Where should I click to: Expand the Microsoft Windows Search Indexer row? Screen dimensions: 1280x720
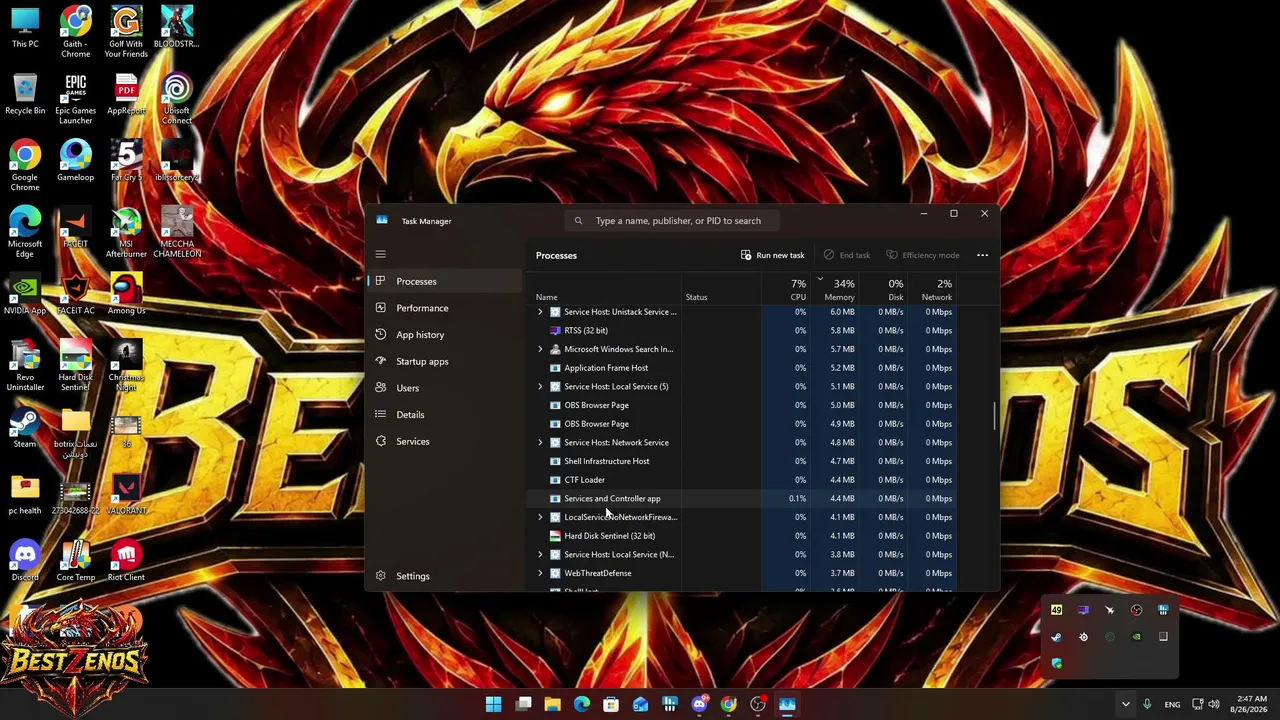tap(540, 349)
